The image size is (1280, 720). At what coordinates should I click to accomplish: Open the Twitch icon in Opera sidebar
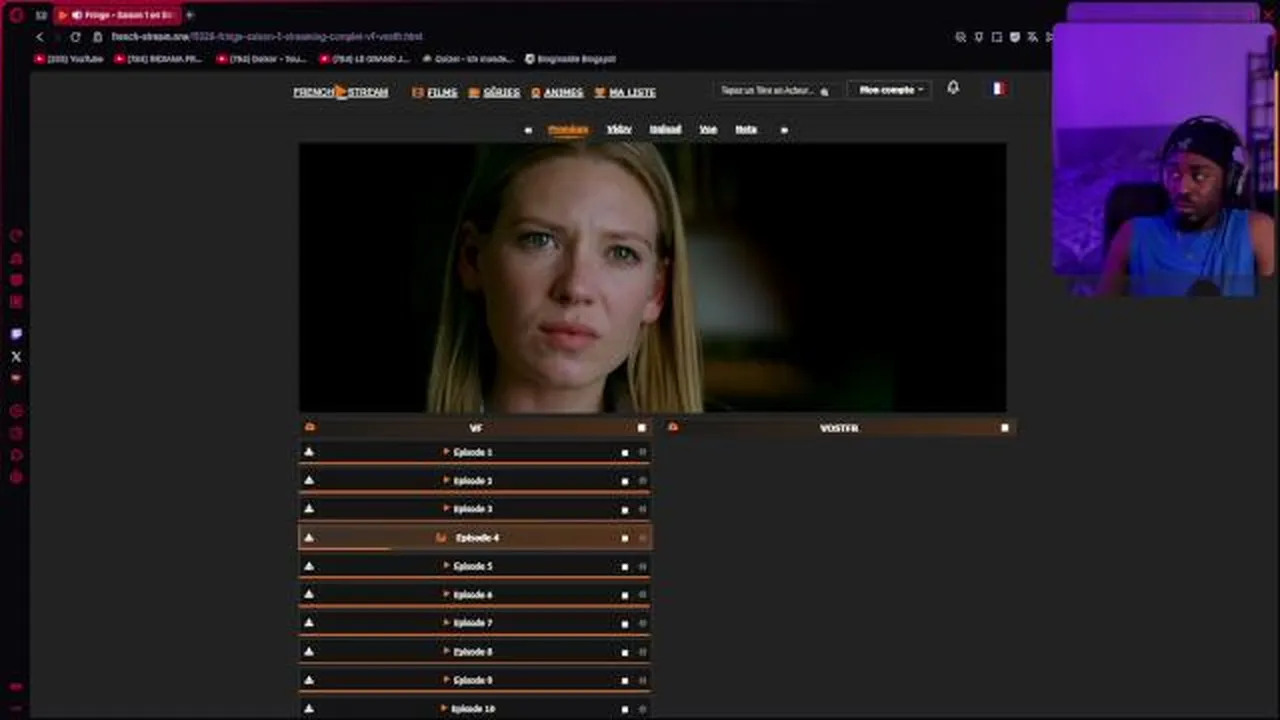pyautogui.click(x=16, y=334)
